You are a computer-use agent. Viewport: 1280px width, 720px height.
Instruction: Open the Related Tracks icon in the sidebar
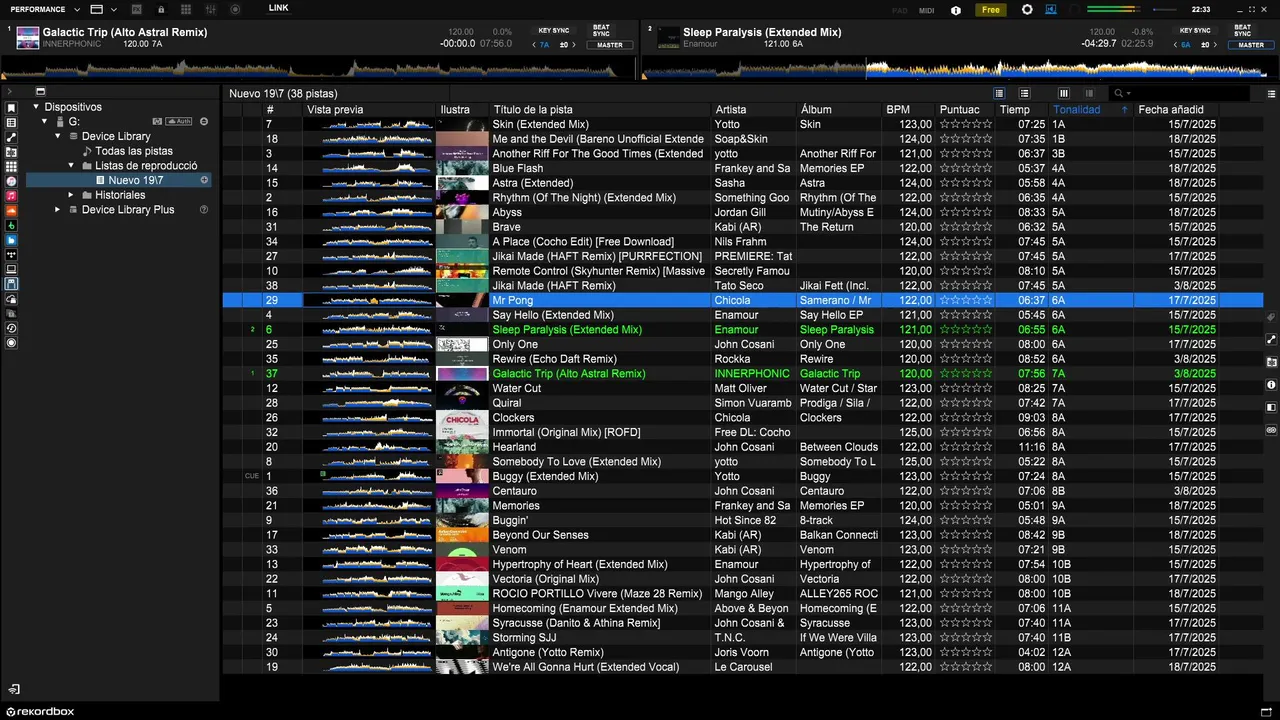click(x=11, y=137)
